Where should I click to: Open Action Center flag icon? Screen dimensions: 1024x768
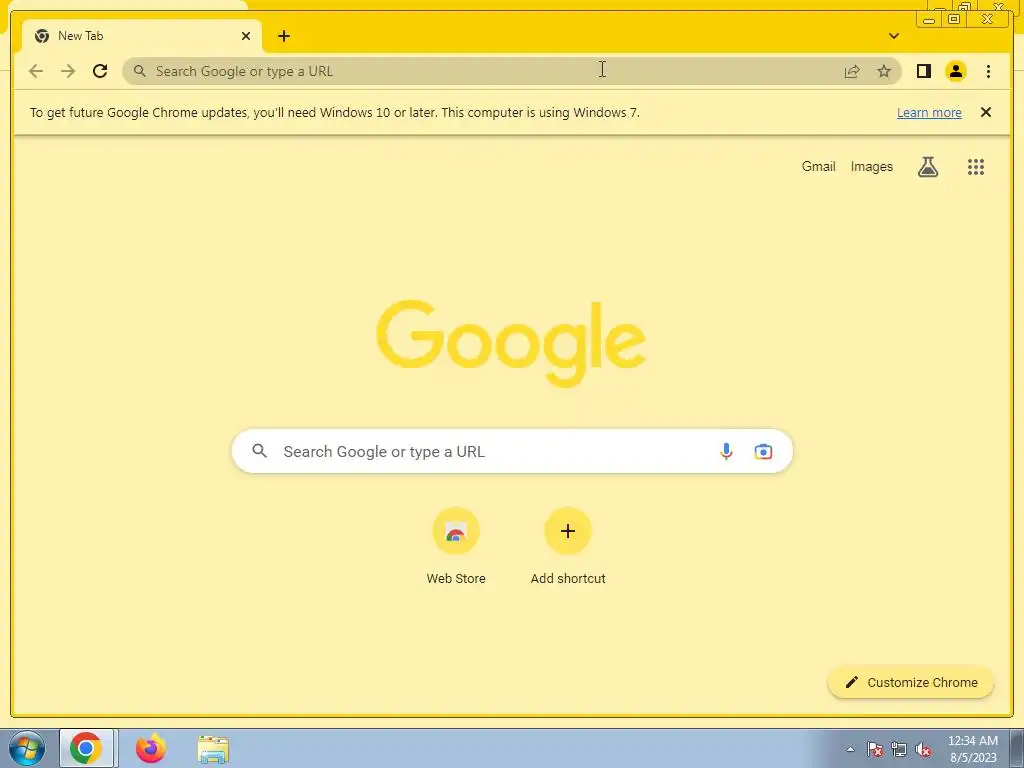(874, 749)
